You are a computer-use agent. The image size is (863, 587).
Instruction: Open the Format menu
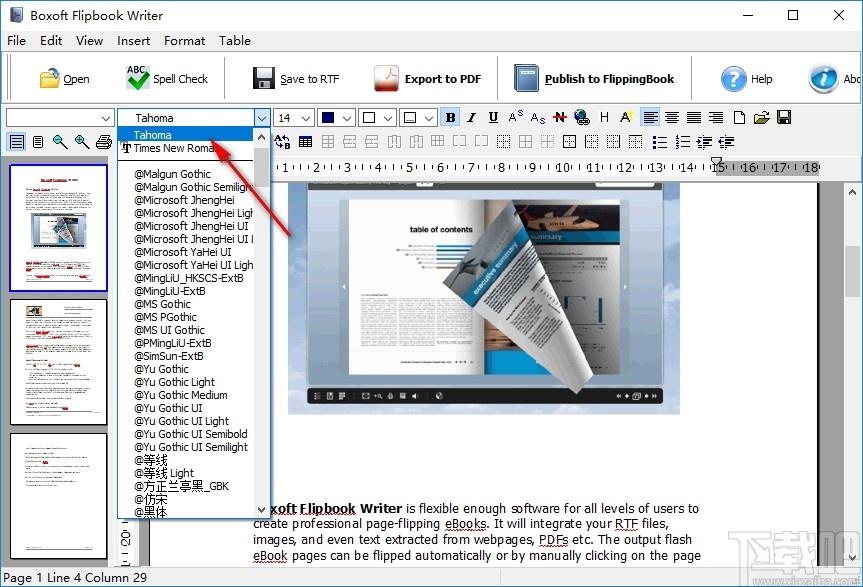[184, 41]
